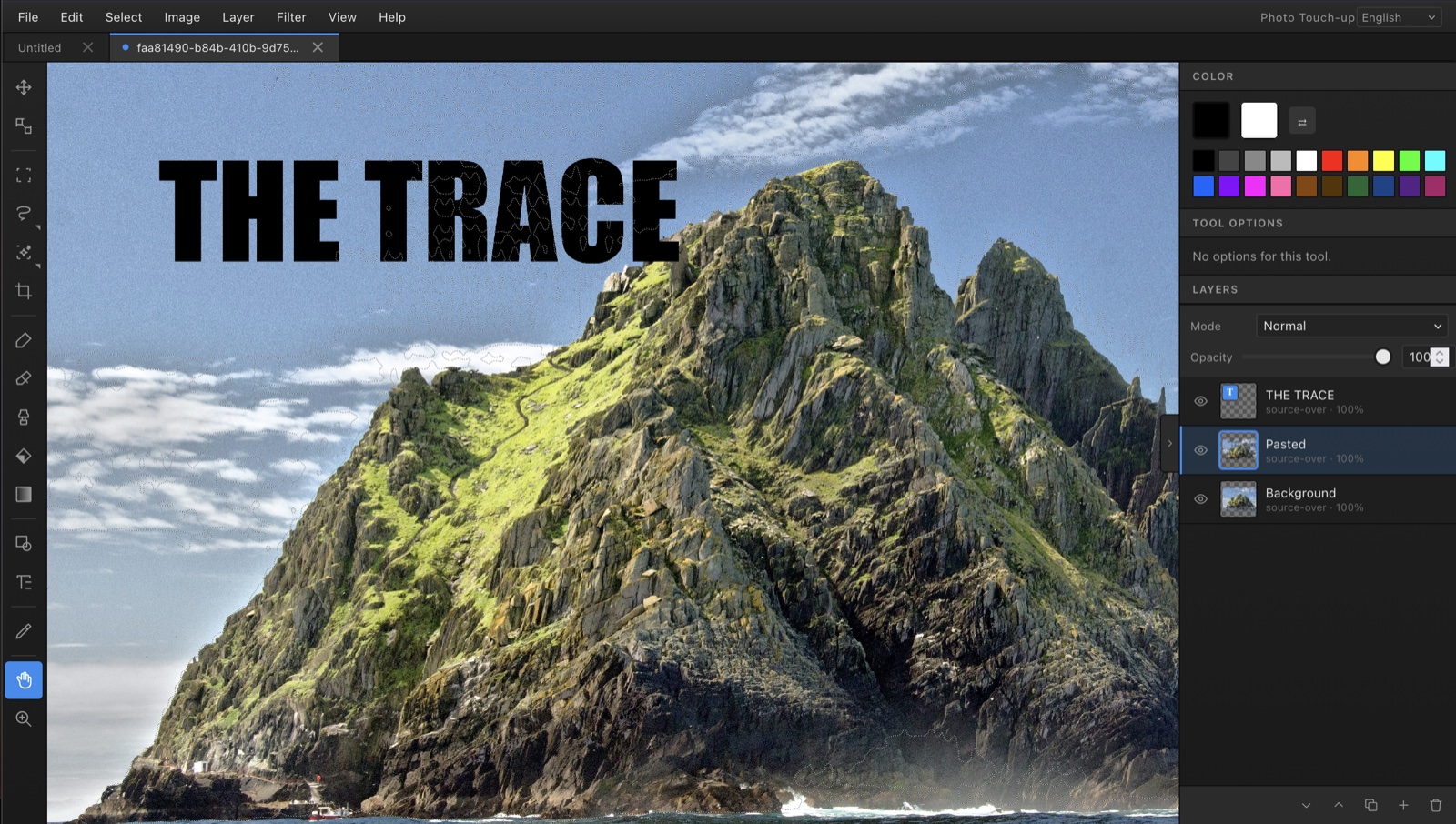This screenshot has width=1456, height=824.
Task: Select the Paint Bucket tool
Action: click(x=24, y=456)
